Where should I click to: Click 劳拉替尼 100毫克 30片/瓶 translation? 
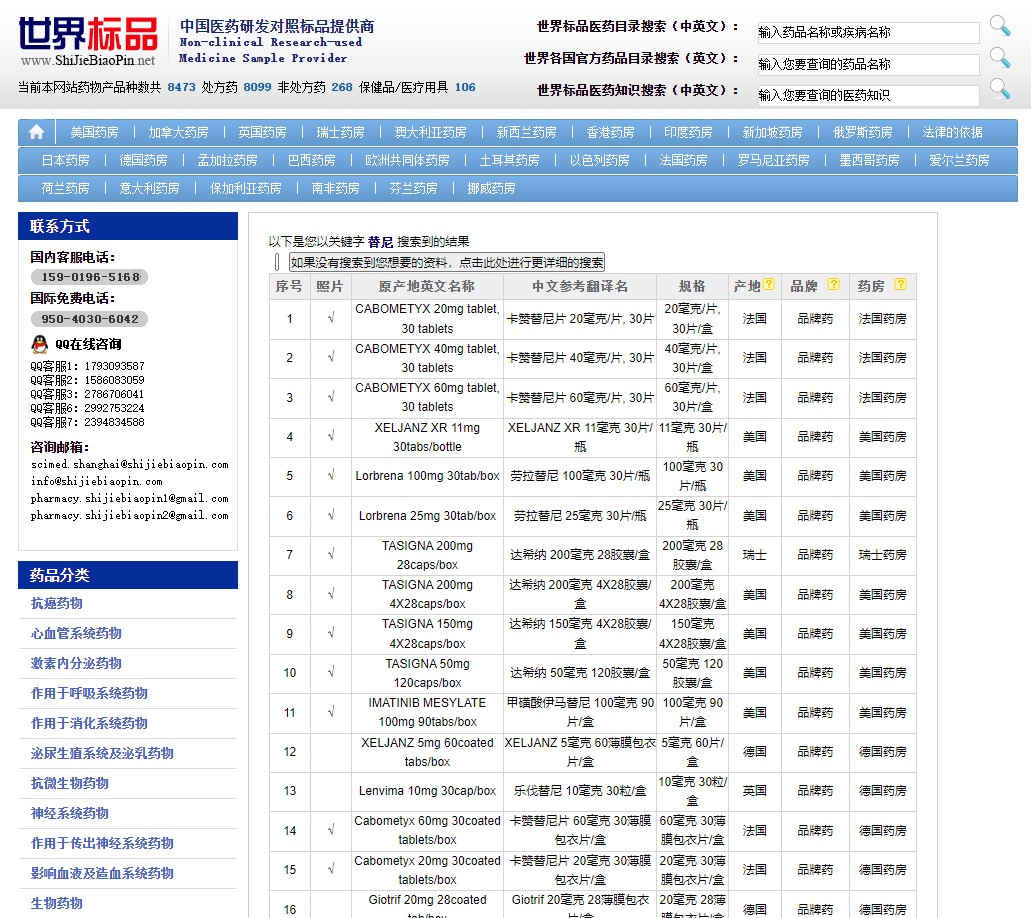[x=580, y=475]
